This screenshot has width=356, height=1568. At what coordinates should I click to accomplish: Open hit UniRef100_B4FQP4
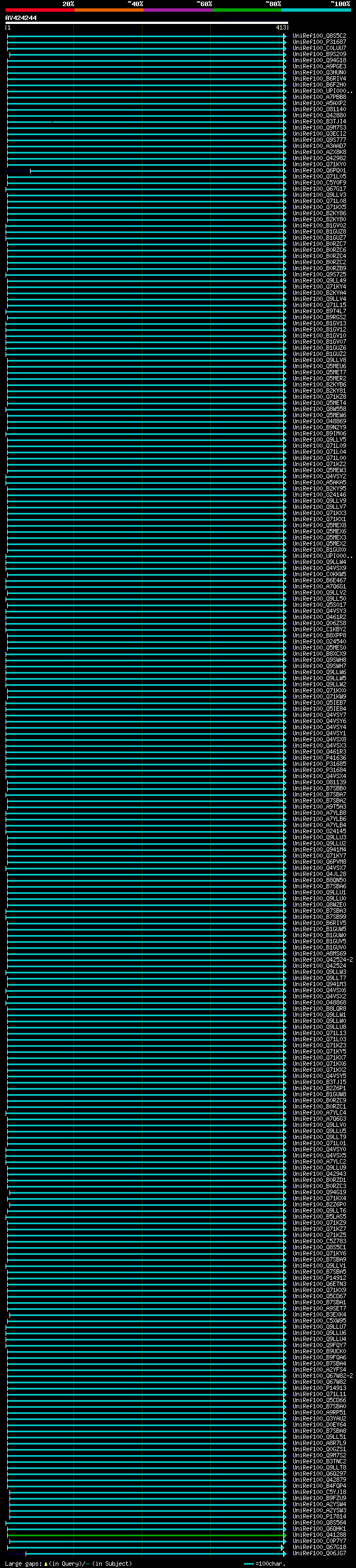(319, 1486)
